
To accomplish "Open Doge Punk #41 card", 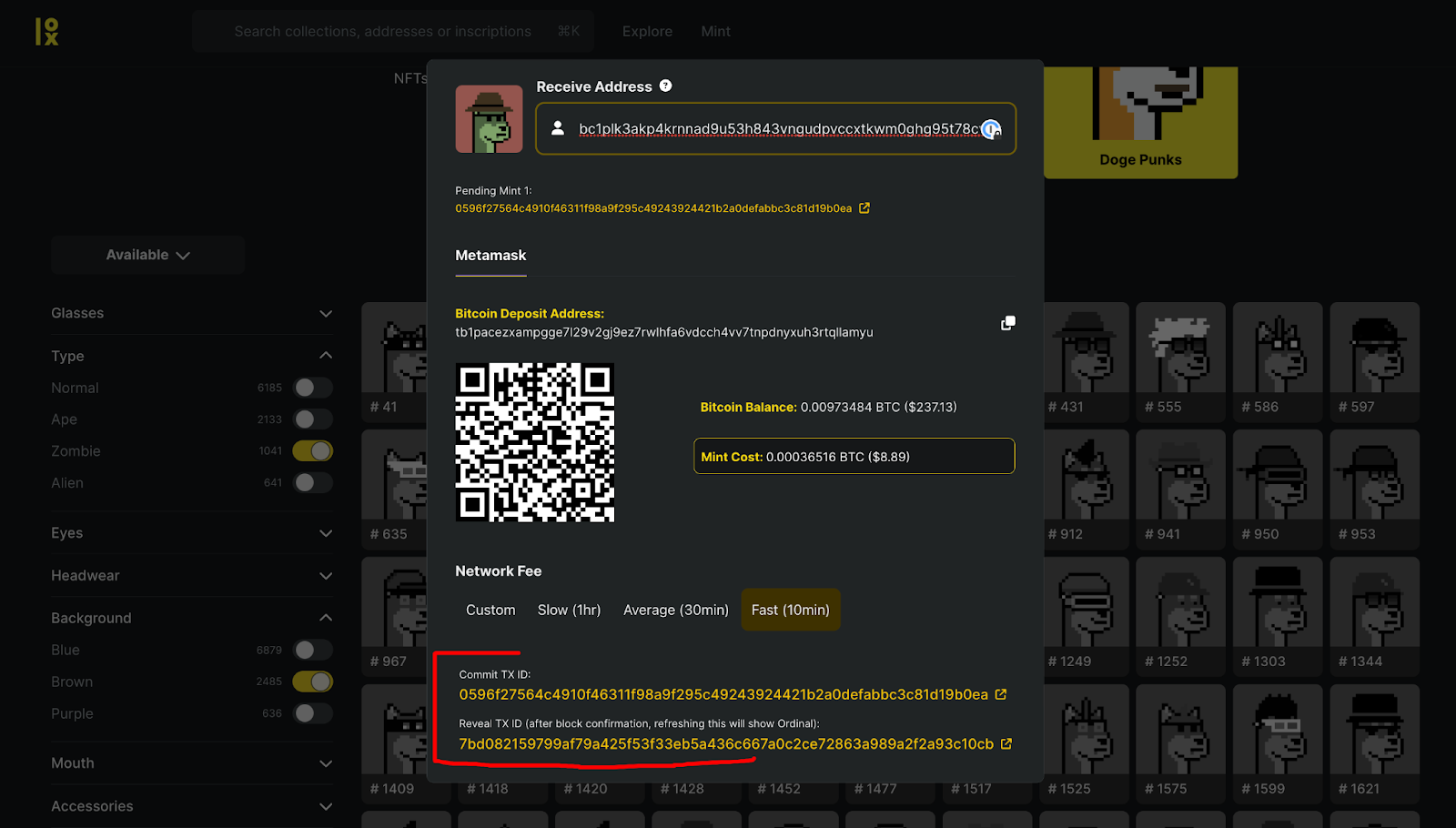I will 394,361.
